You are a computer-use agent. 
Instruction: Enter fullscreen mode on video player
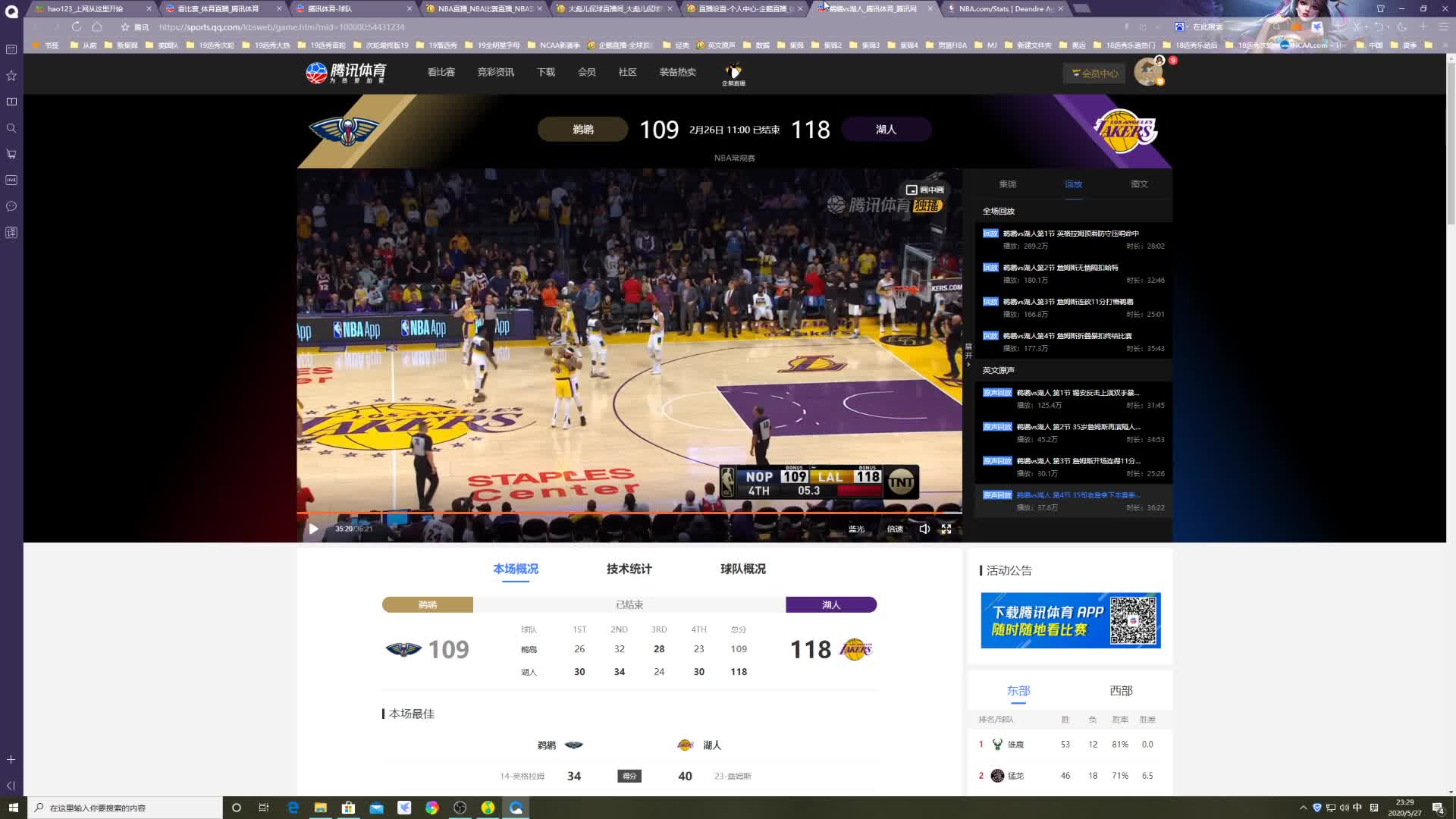click(946, 529)
